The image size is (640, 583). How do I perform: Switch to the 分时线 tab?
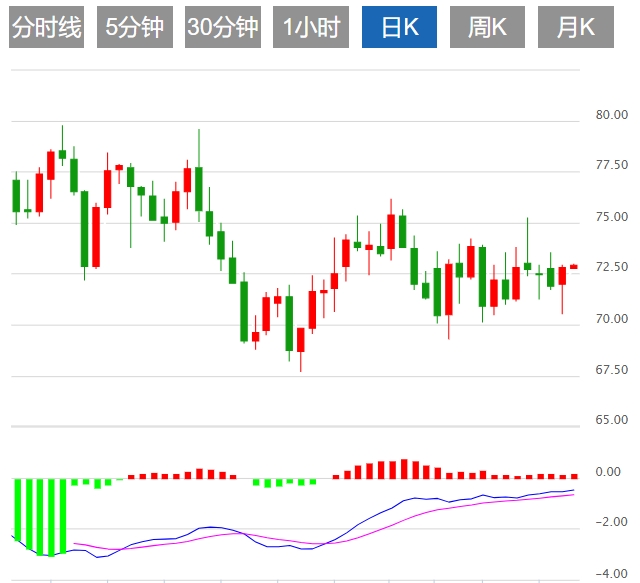click(x=47, y=28)
